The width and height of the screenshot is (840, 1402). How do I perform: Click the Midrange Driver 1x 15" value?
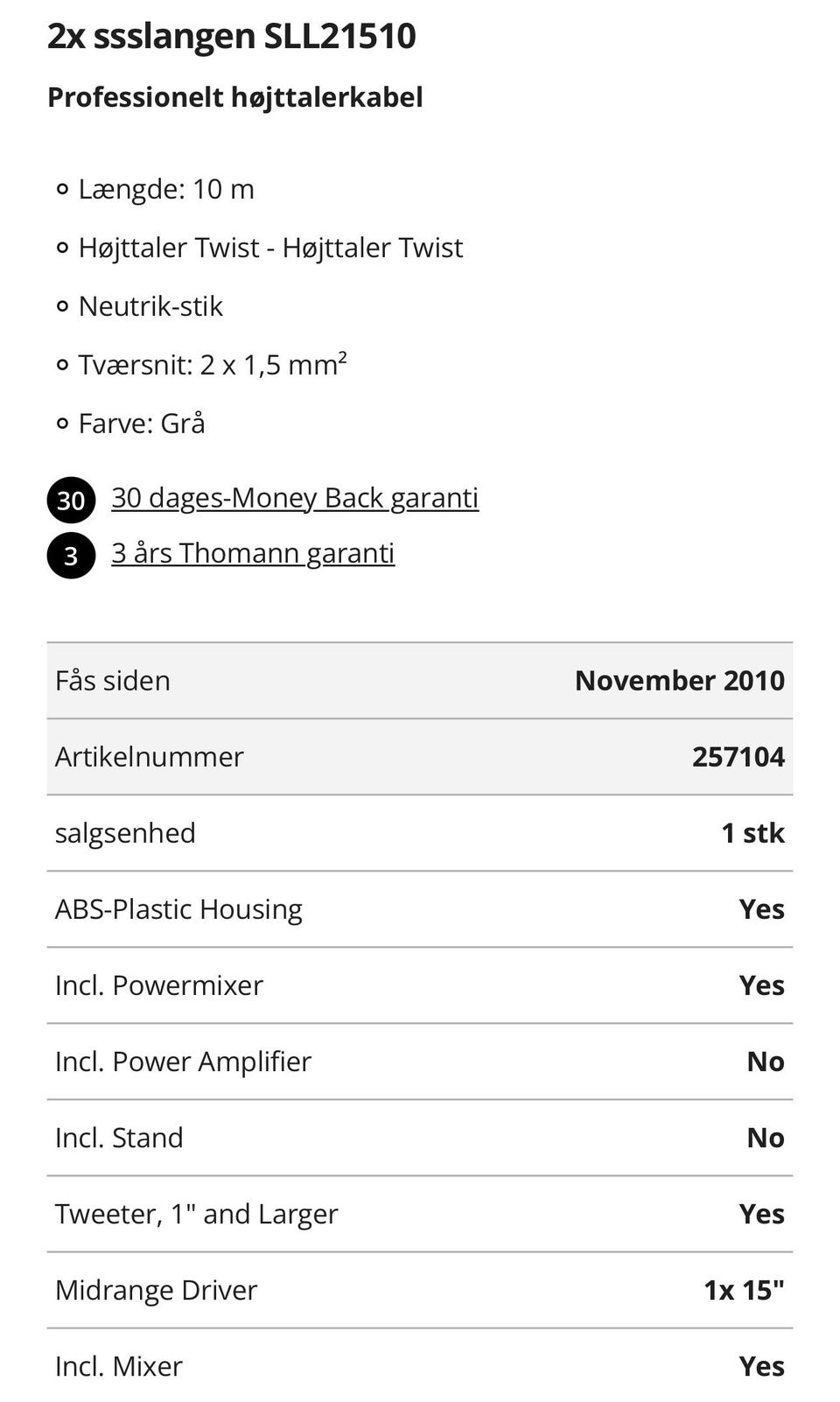(x=745, y=1290)
